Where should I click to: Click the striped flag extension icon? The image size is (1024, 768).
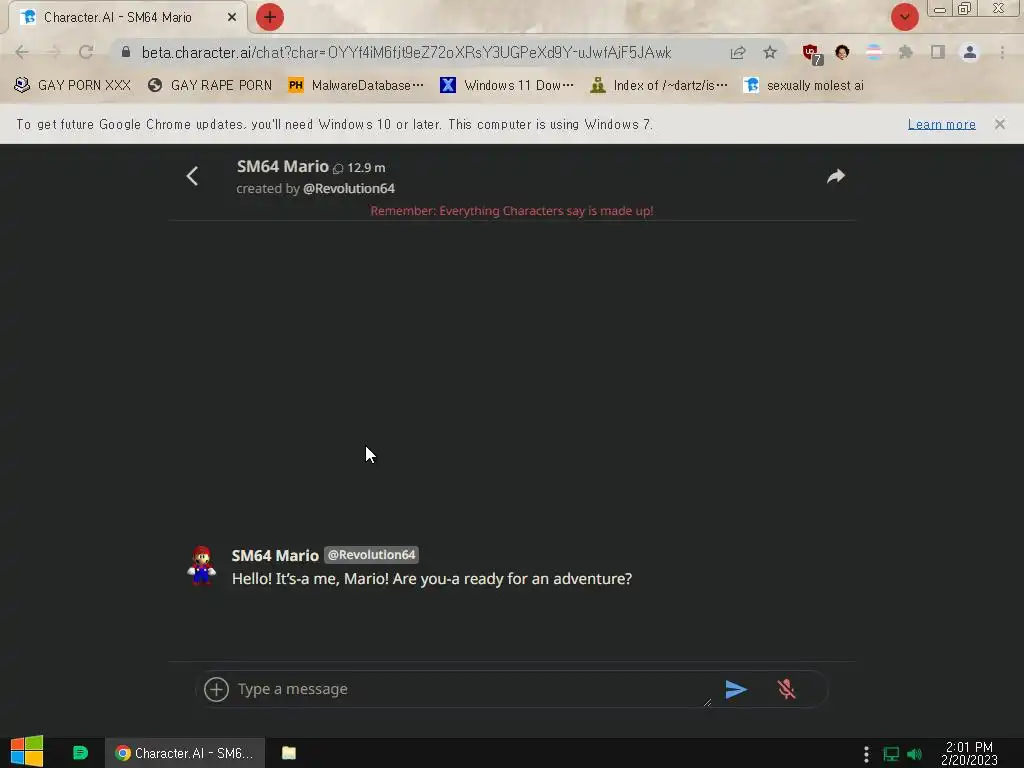coord(874,52)
